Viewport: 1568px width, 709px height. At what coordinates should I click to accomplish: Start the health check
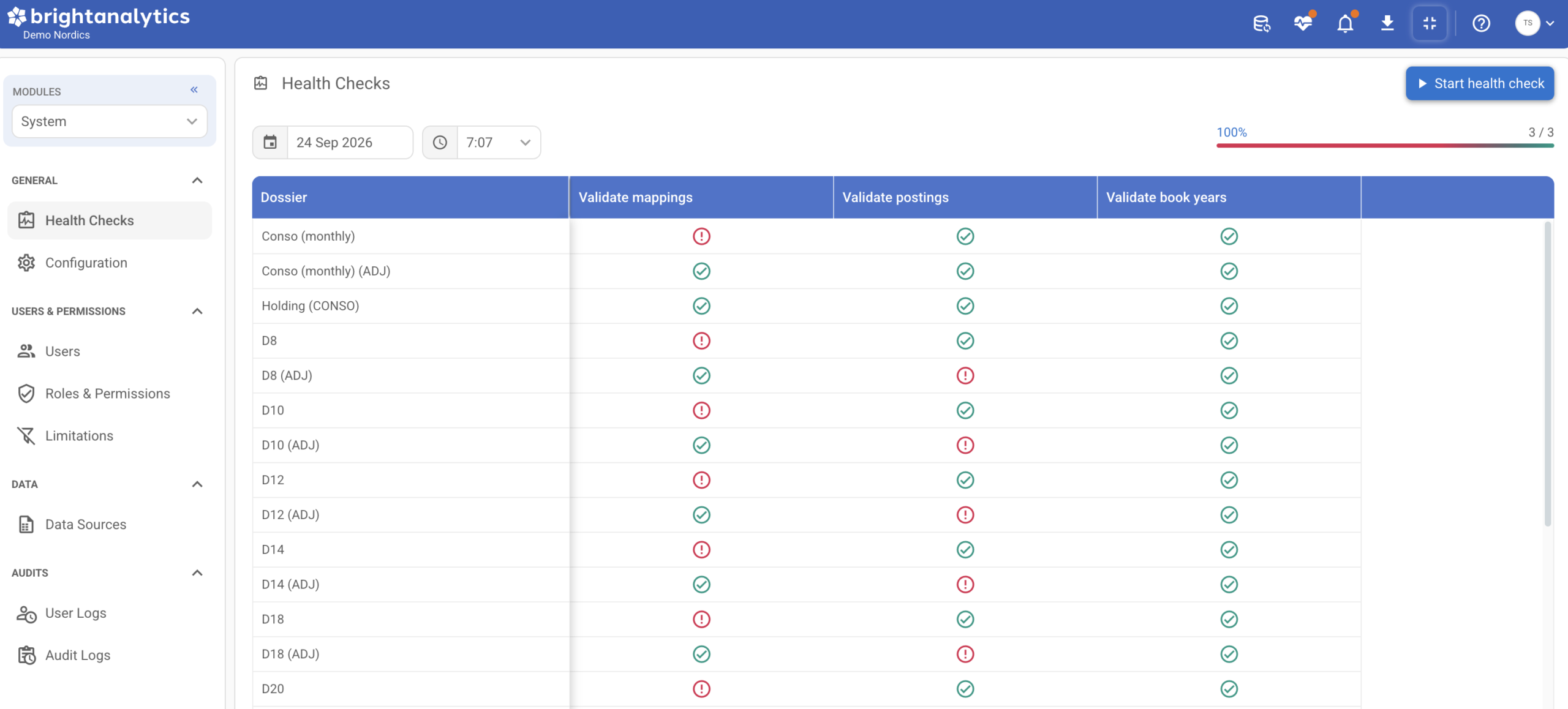[1480, 83]
